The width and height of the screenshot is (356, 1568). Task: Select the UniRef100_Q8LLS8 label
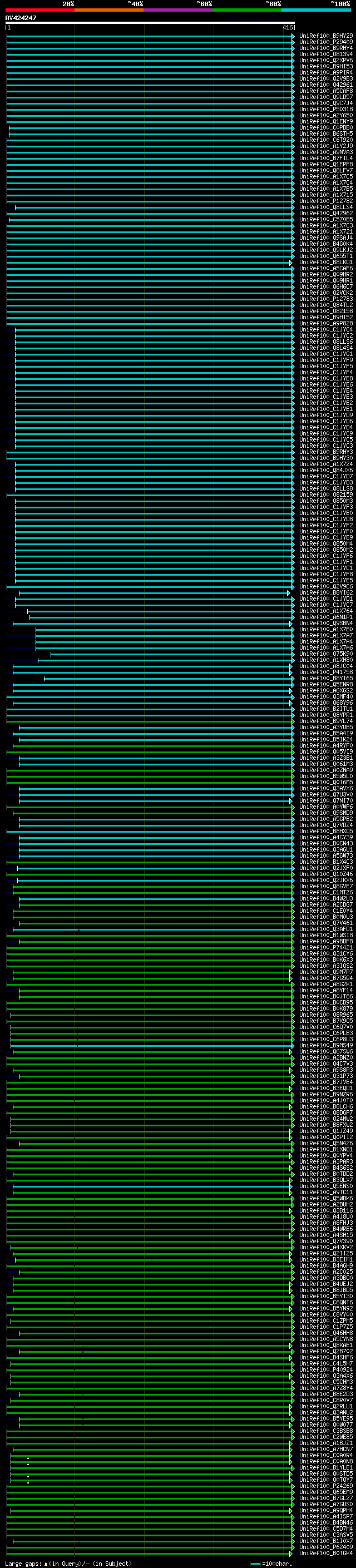pos(326,488)
